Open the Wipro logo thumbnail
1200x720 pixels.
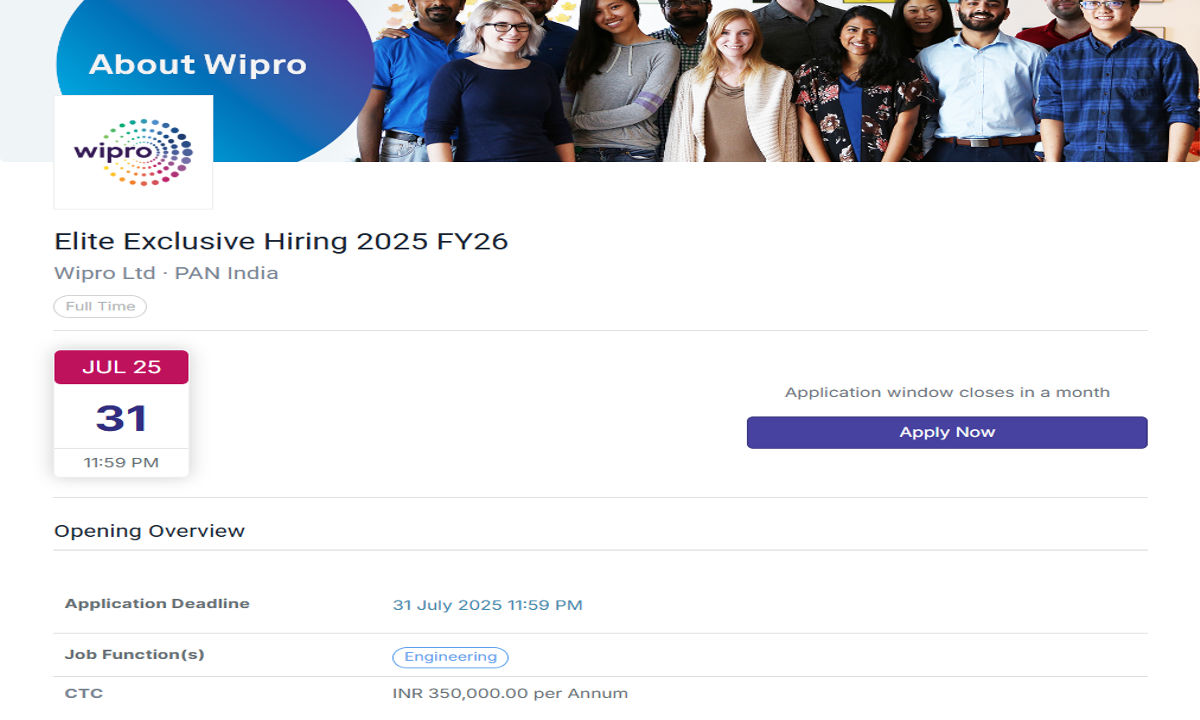tap(133, 152)
